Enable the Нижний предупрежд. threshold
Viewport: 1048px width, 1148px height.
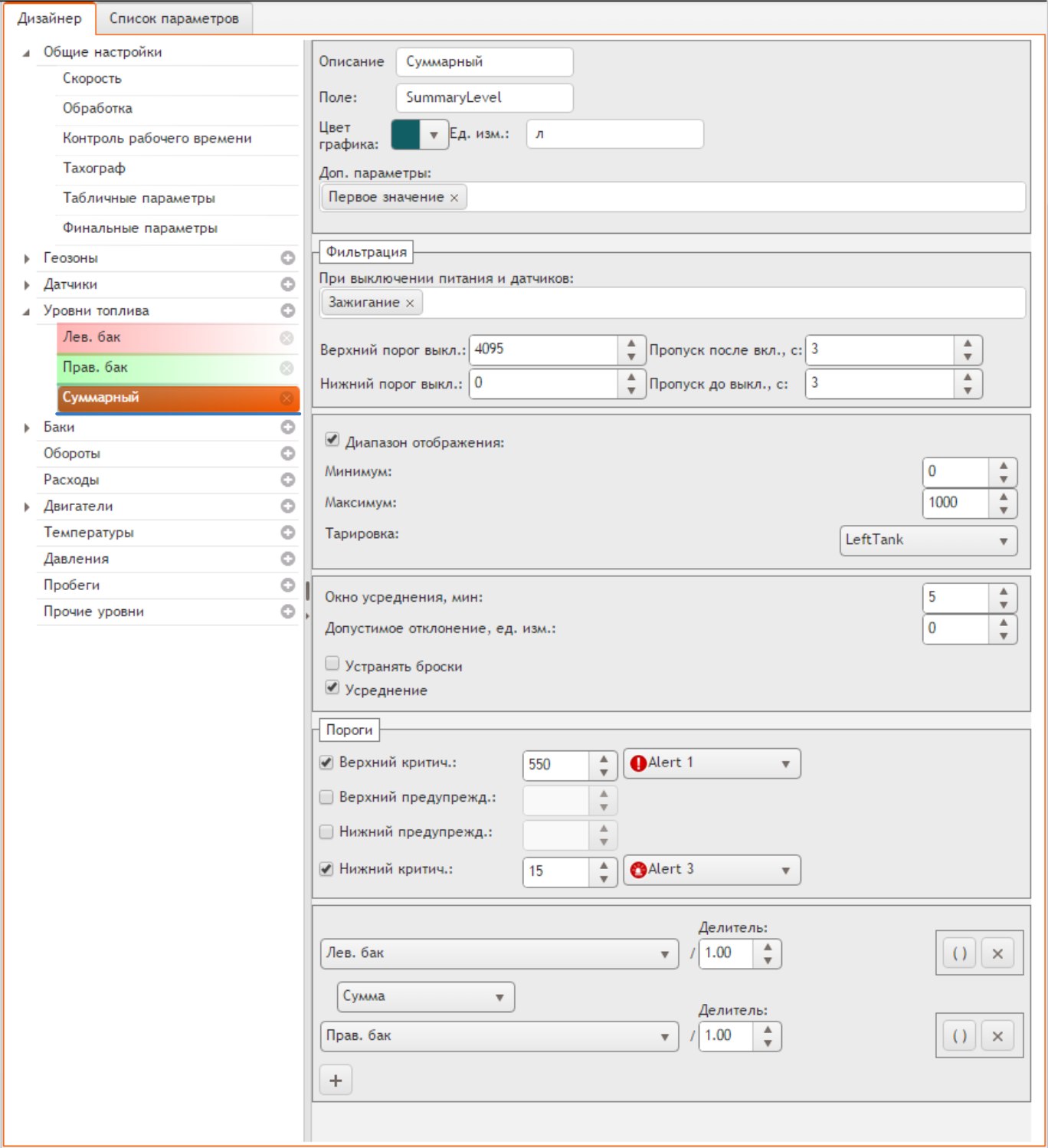tap(326, 831)
